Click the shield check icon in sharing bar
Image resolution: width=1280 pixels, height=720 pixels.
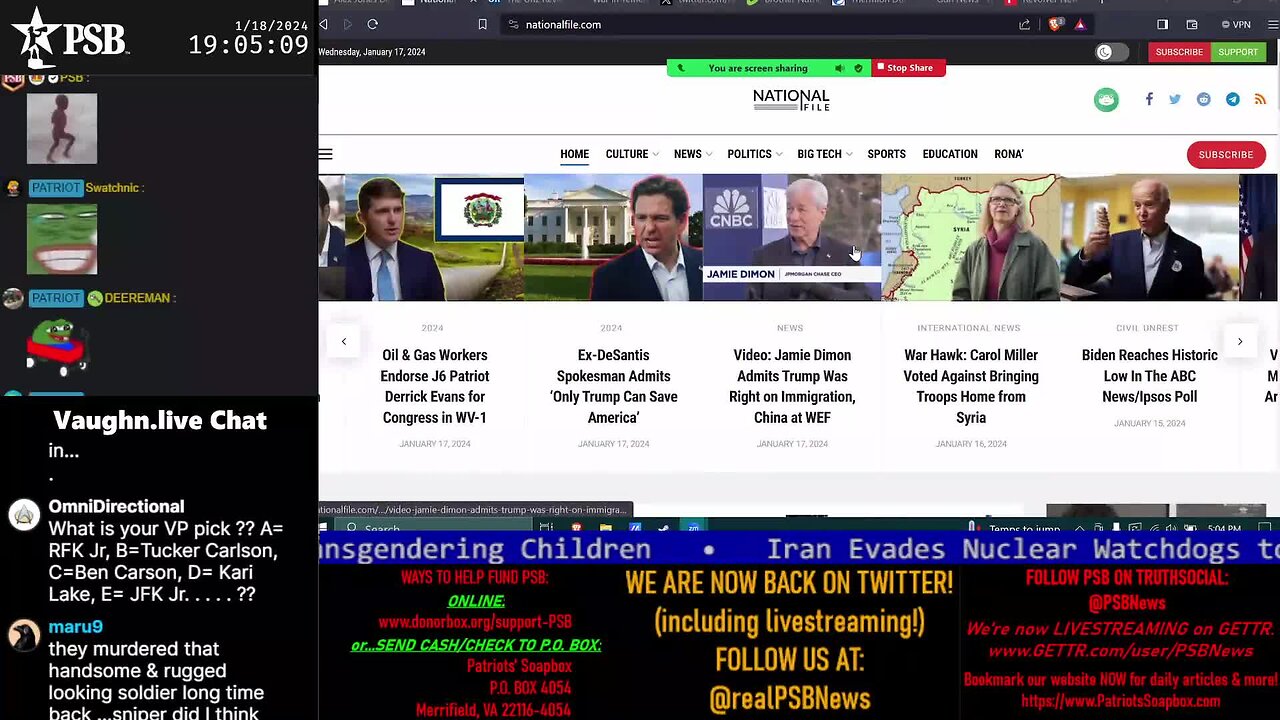(858, 68)
